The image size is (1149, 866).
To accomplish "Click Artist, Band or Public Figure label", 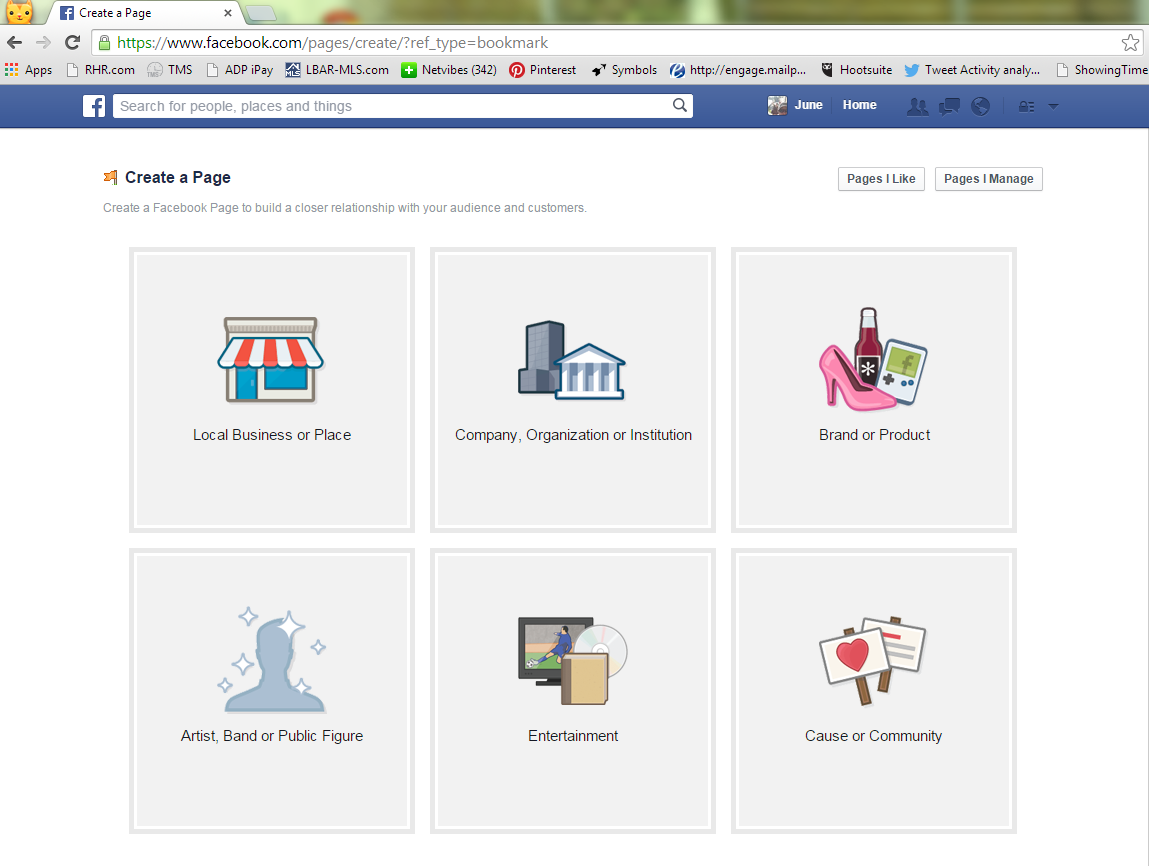I will pyautogui.click(x=272, y=736).
